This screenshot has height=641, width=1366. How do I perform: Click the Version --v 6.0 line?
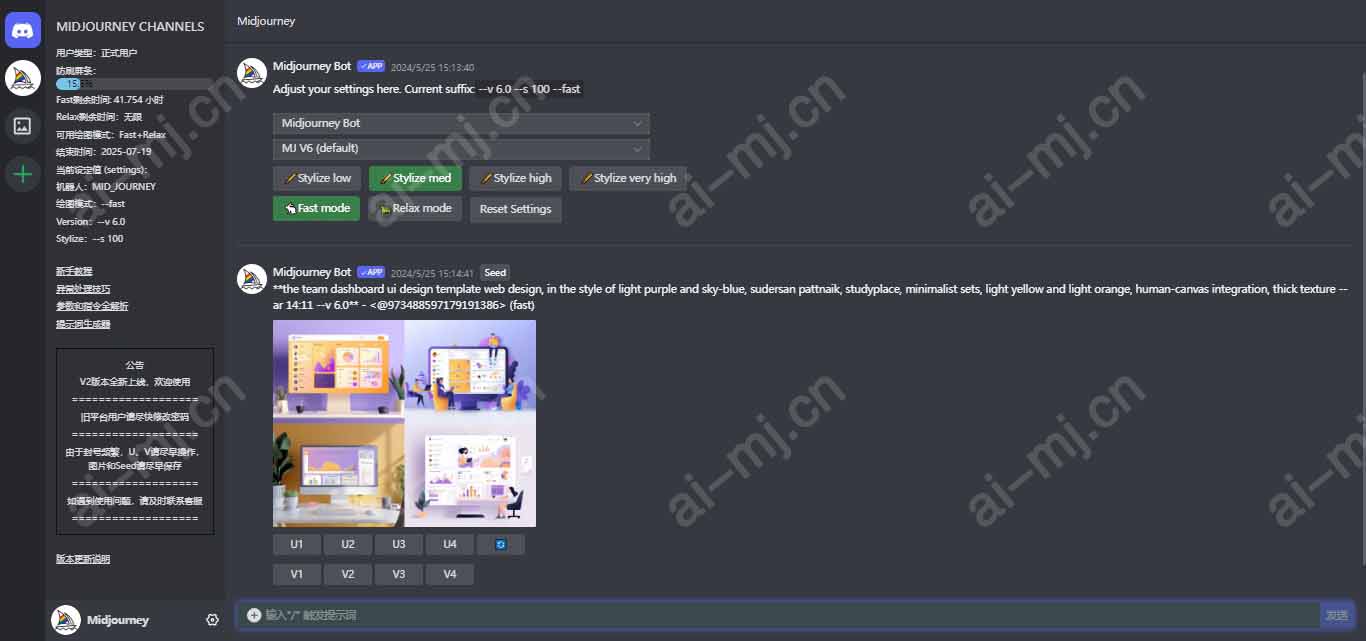tap(91, 221)
